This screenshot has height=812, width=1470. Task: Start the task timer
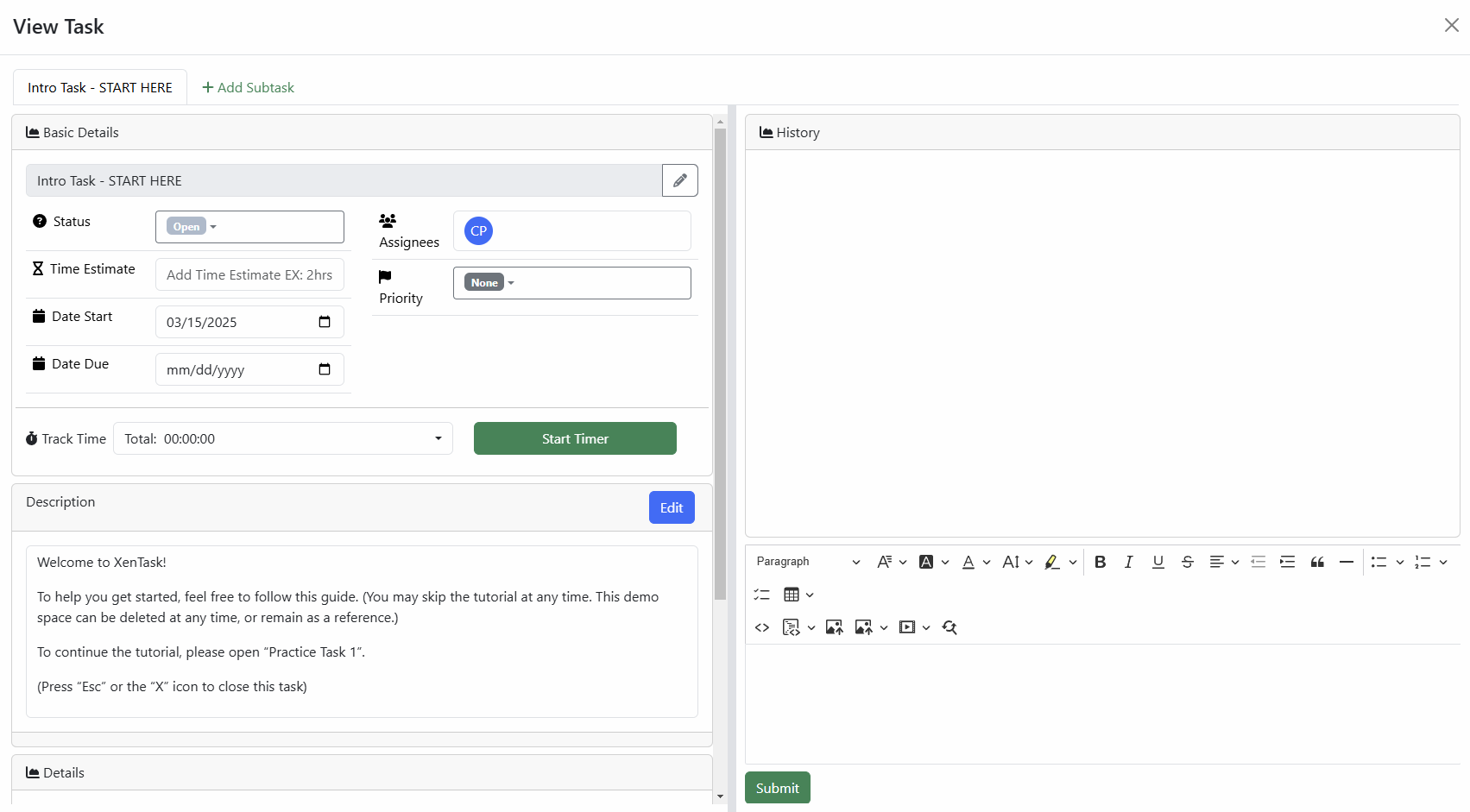[x=575, y=438]
